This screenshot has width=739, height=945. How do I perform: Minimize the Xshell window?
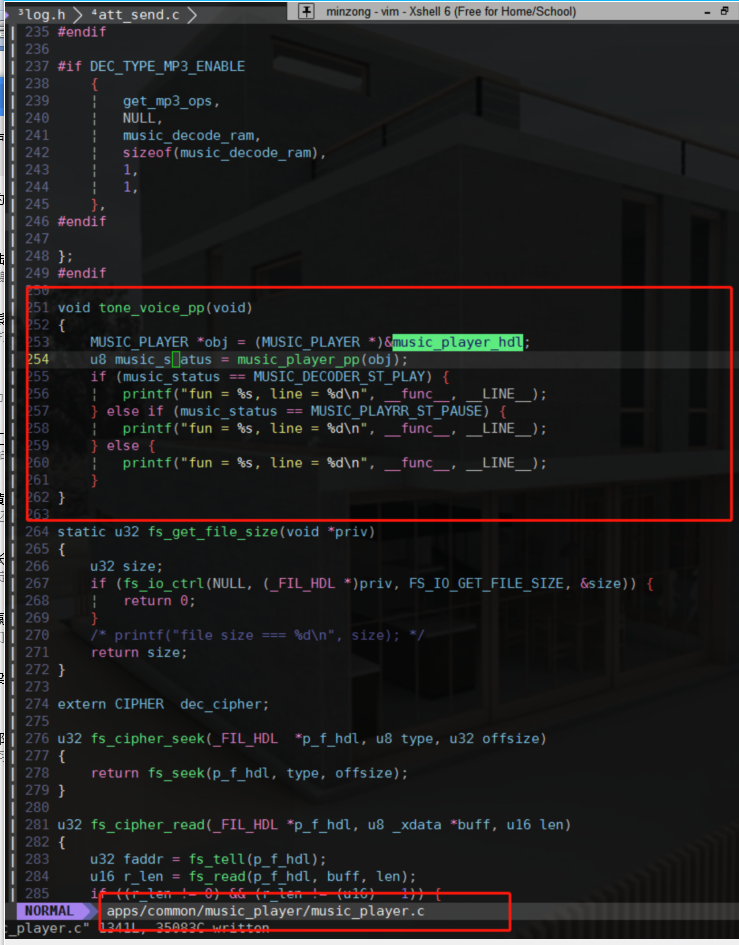point(707,11)
